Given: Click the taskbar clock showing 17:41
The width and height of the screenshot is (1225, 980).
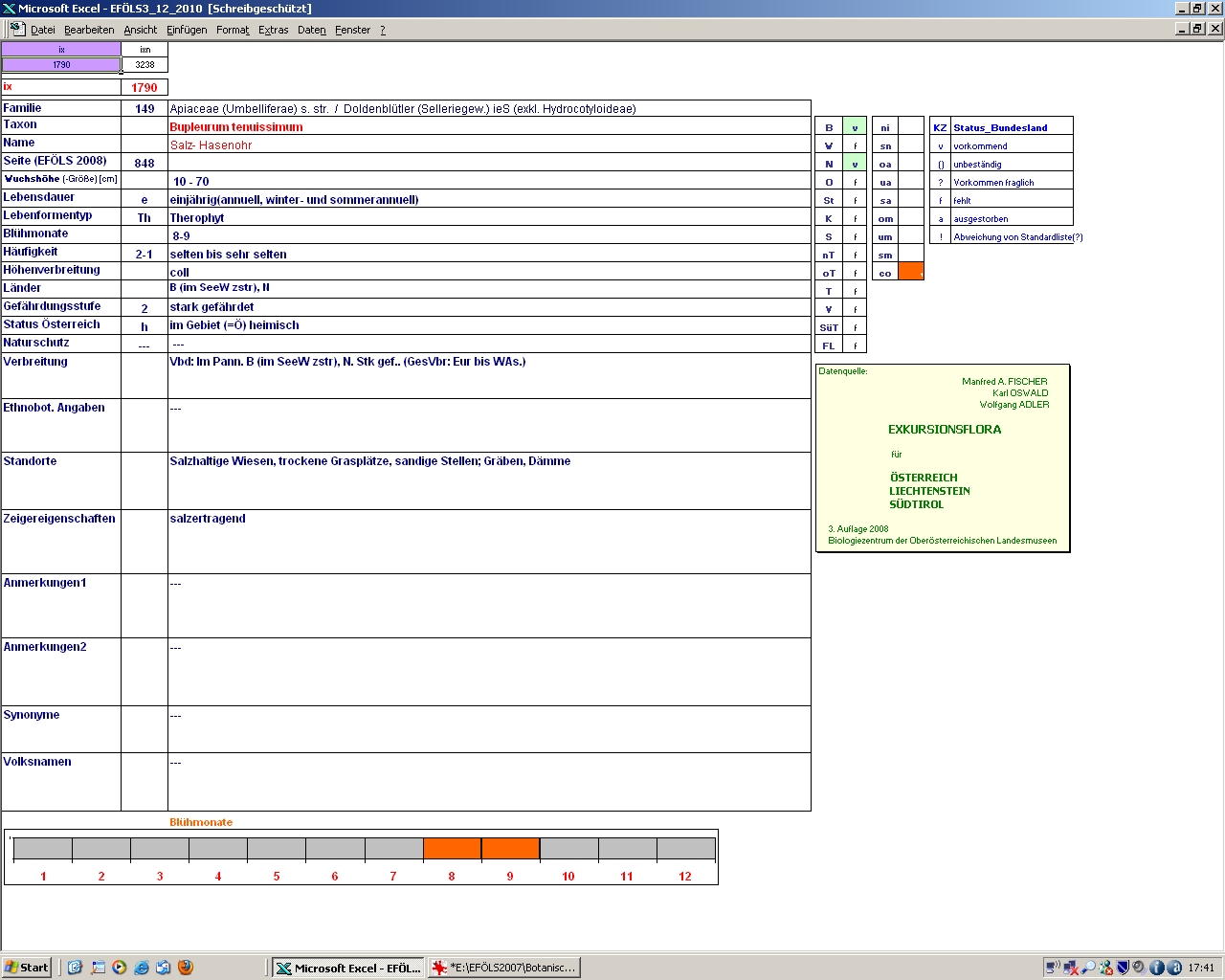Looking at the screenshot, I should [x=1201, y=968].
